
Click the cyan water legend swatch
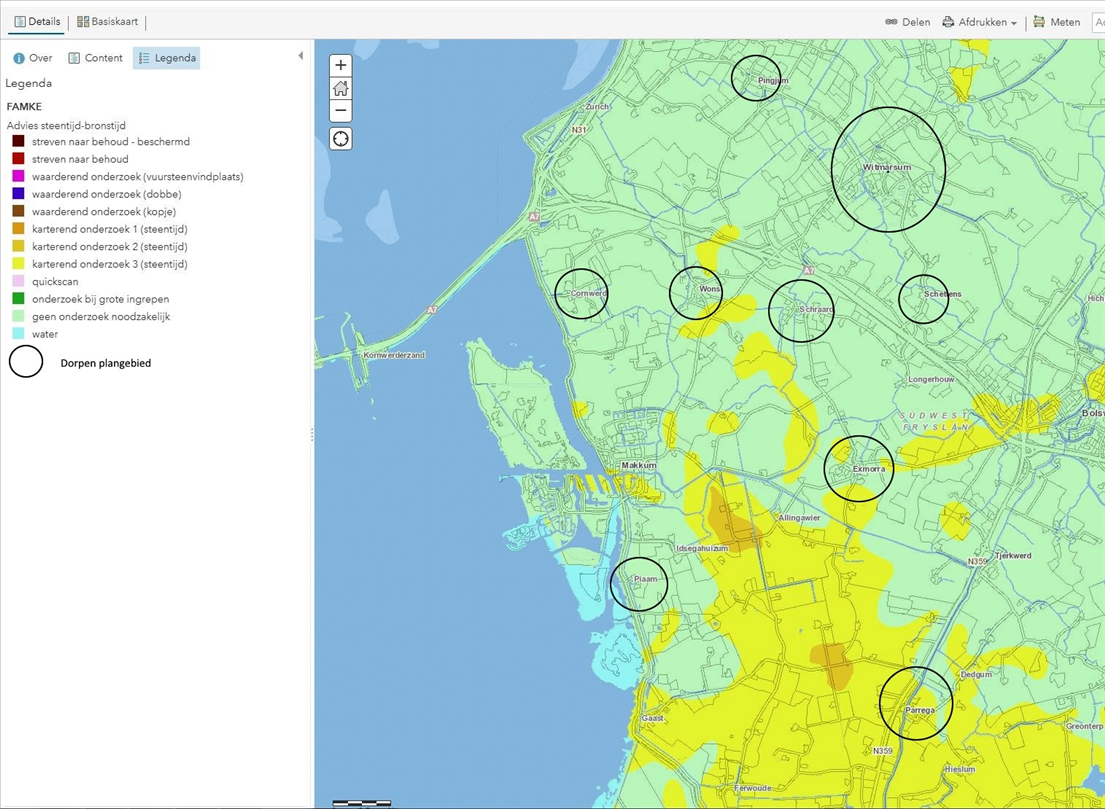(18, 334)
